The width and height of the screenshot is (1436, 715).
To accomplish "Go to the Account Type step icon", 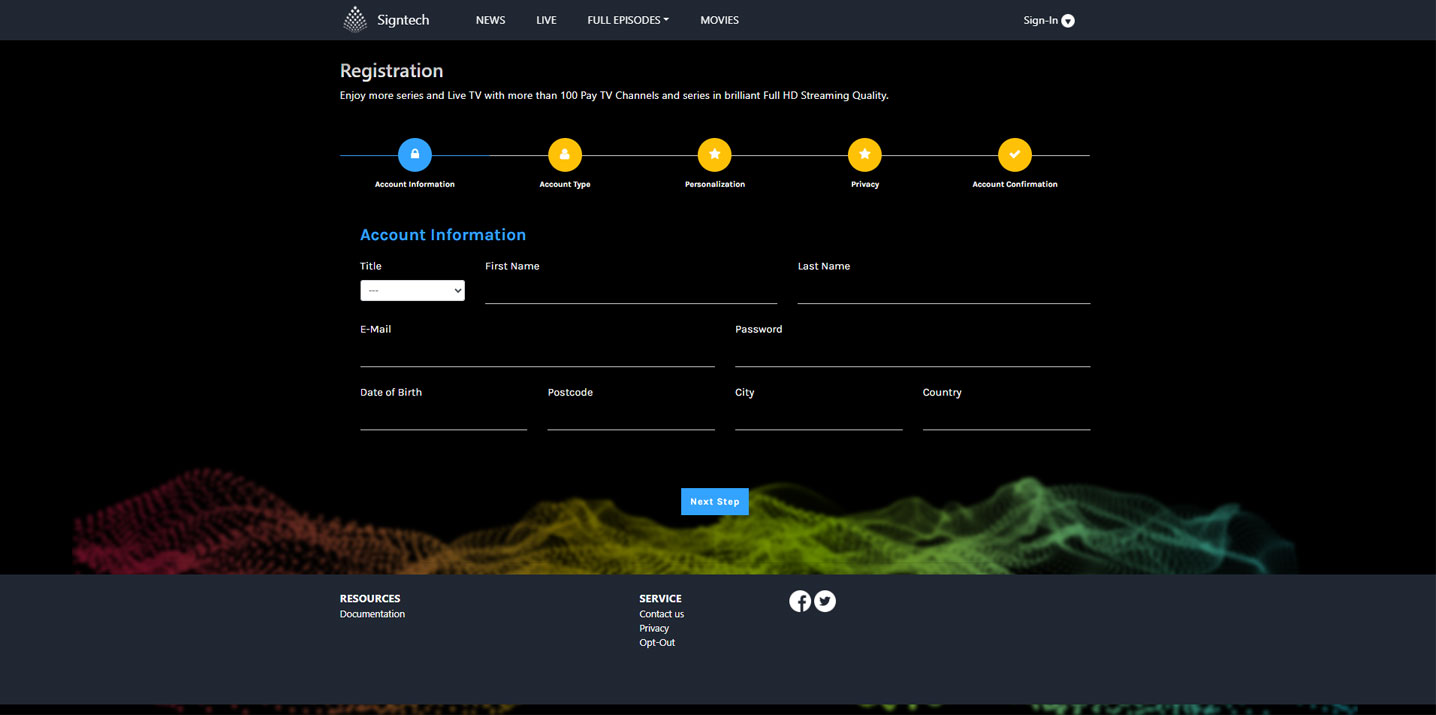I will click(565, 155).
